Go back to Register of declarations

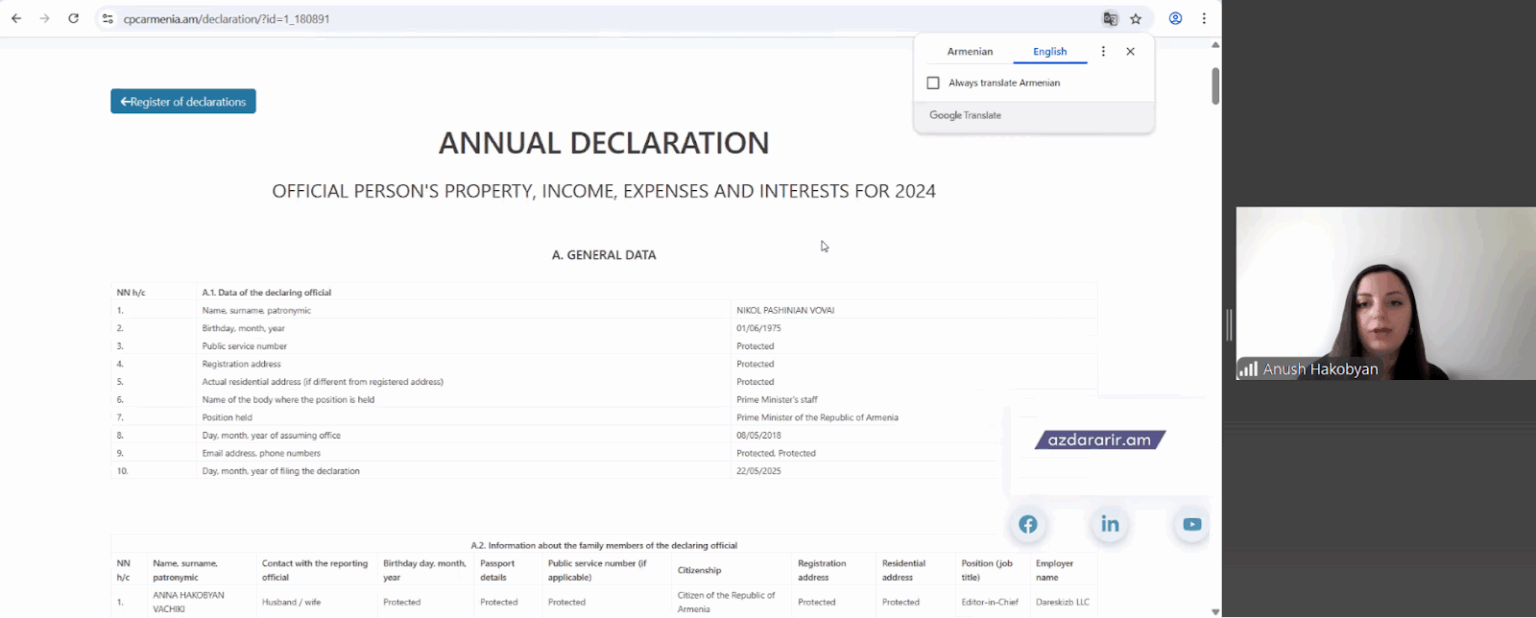(183, 101)
